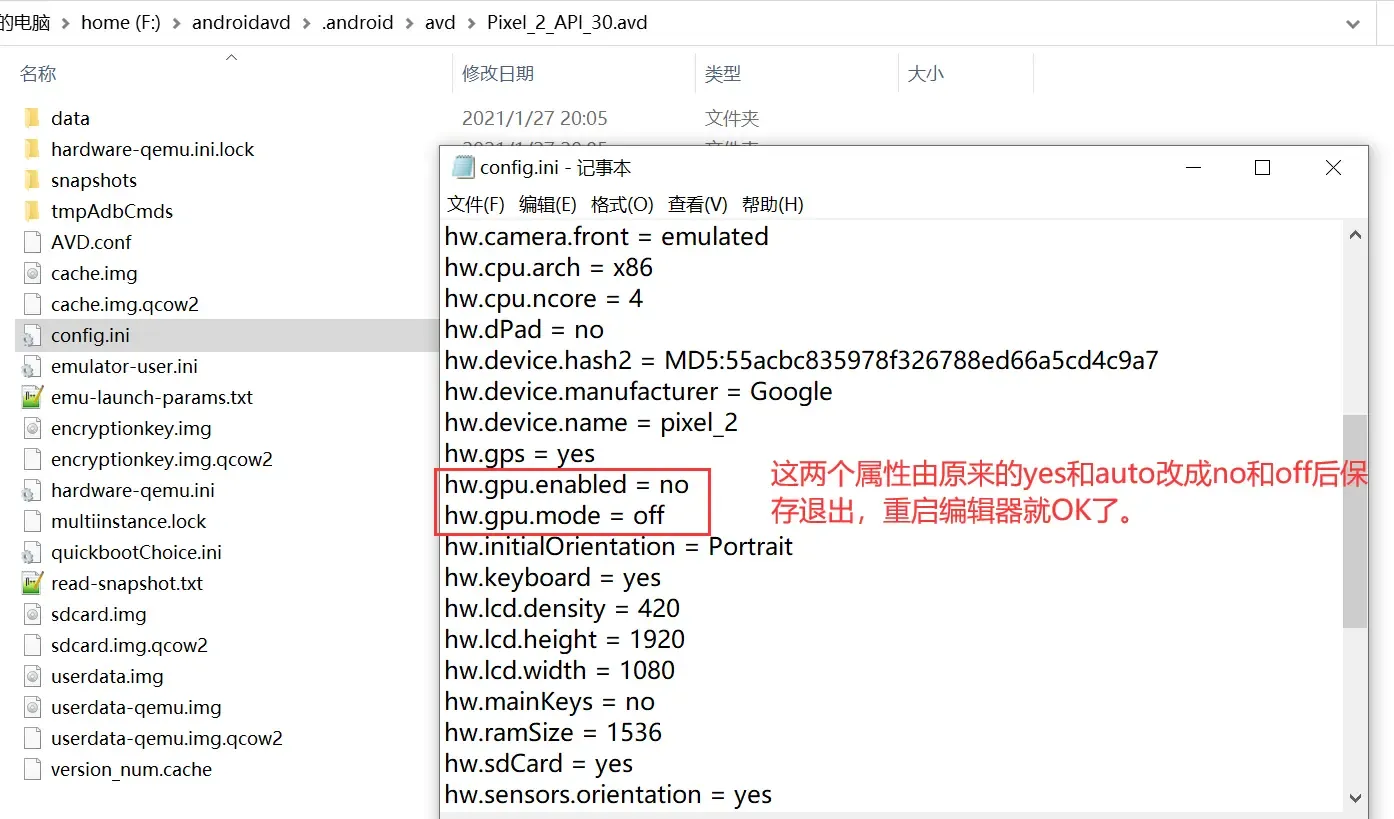This screenshot has width=1394, height=819.
Task: Select the cache.img file icon
Action: pos(33,273)
